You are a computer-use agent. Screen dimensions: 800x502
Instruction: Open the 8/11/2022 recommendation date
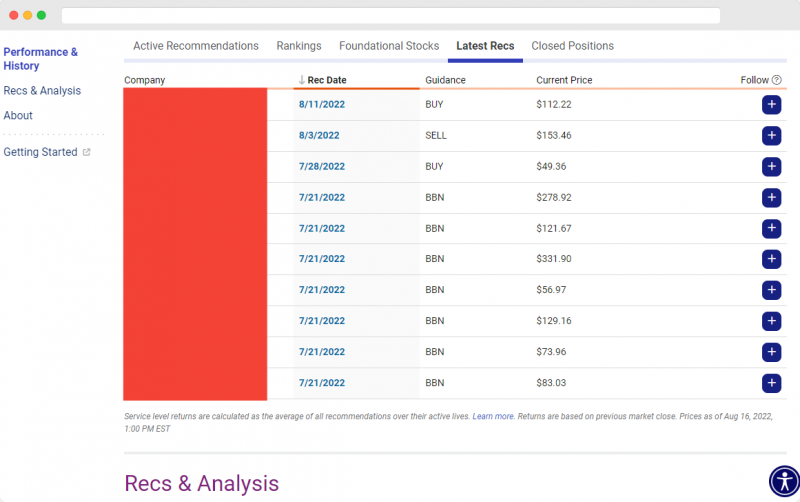point(322,105)
